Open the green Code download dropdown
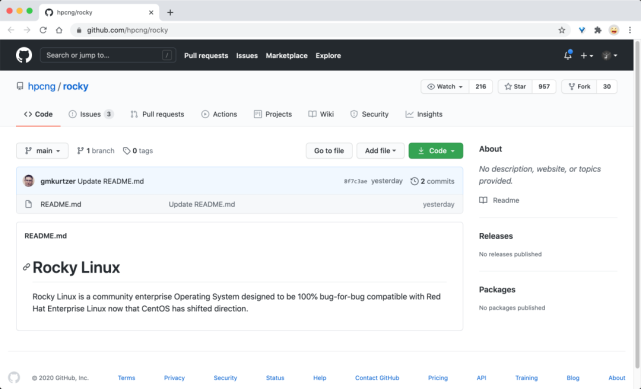Image resolution: width=641 pixels, height=389 pixels. pos(436,151)
